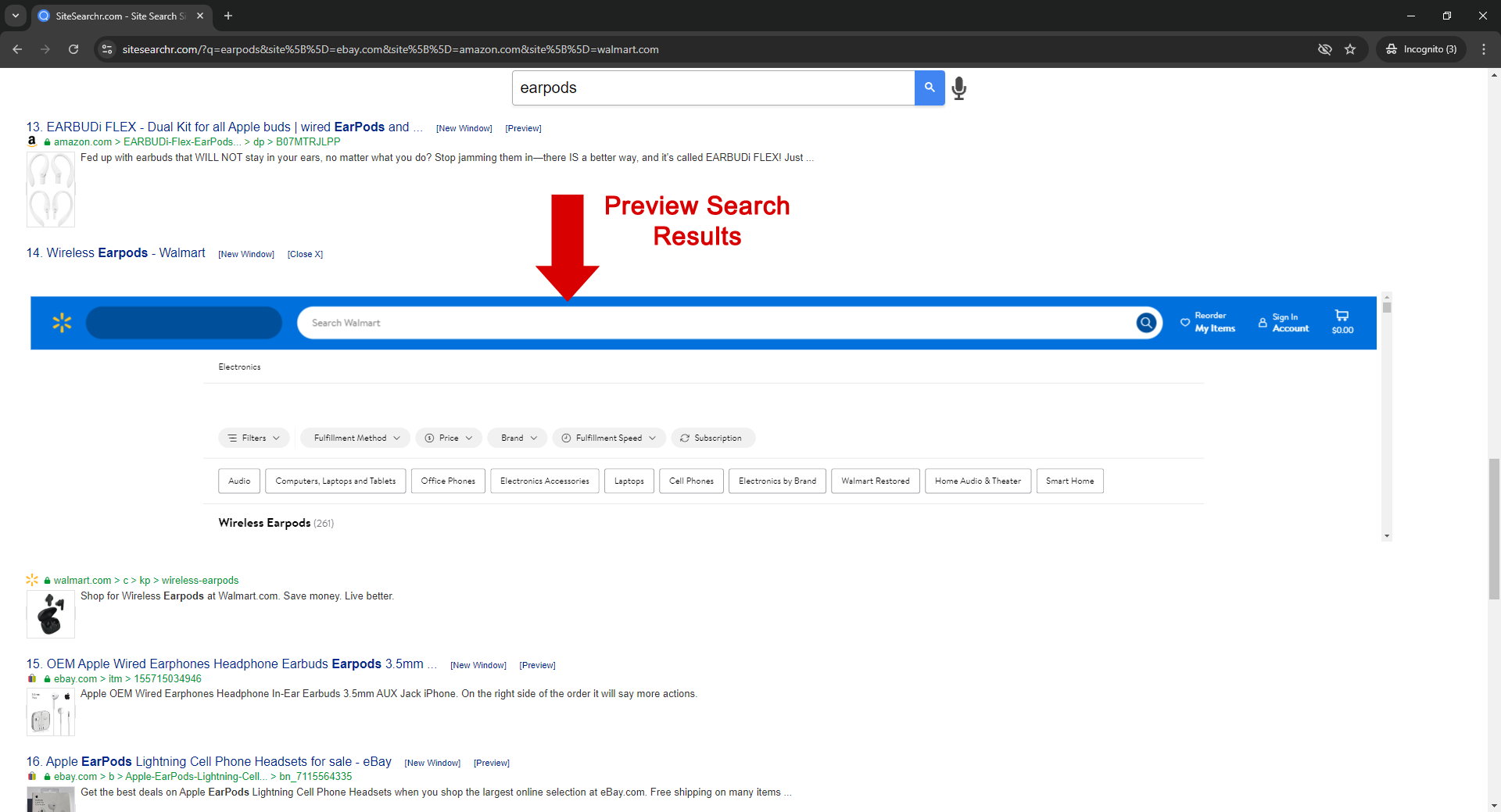This screenshot has height=812, width=1501.
Task: Select Computers, Laptops and Tablets chip
Action: (335, 481)
